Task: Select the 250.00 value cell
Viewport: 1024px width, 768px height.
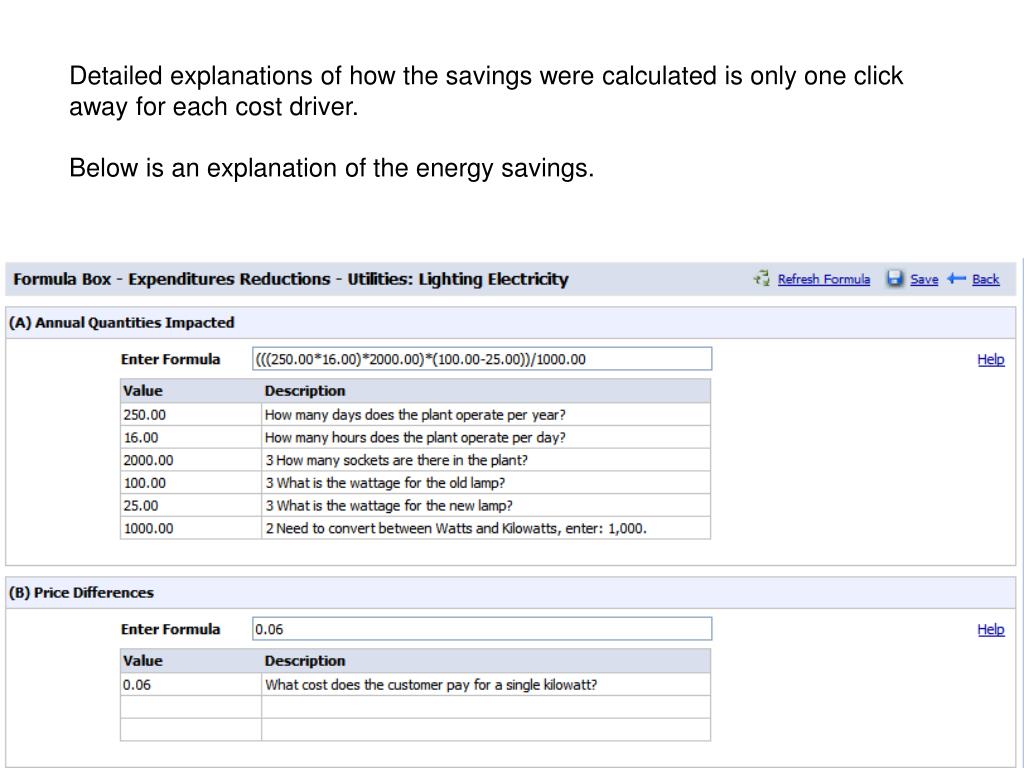Action: click(191, 415)
